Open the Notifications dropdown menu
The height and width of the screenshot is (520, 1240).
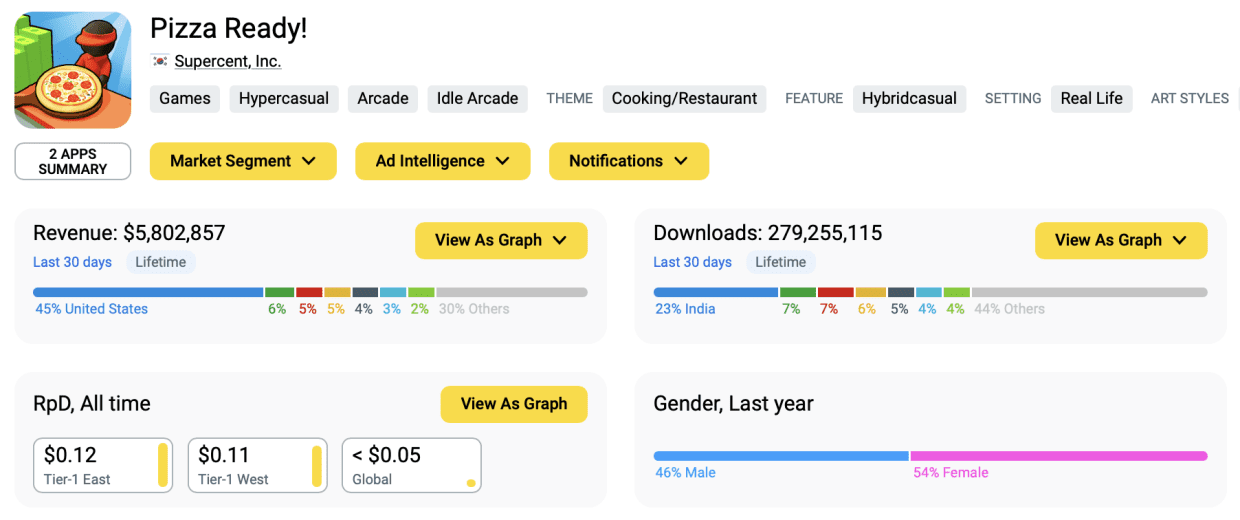point(628,161)
